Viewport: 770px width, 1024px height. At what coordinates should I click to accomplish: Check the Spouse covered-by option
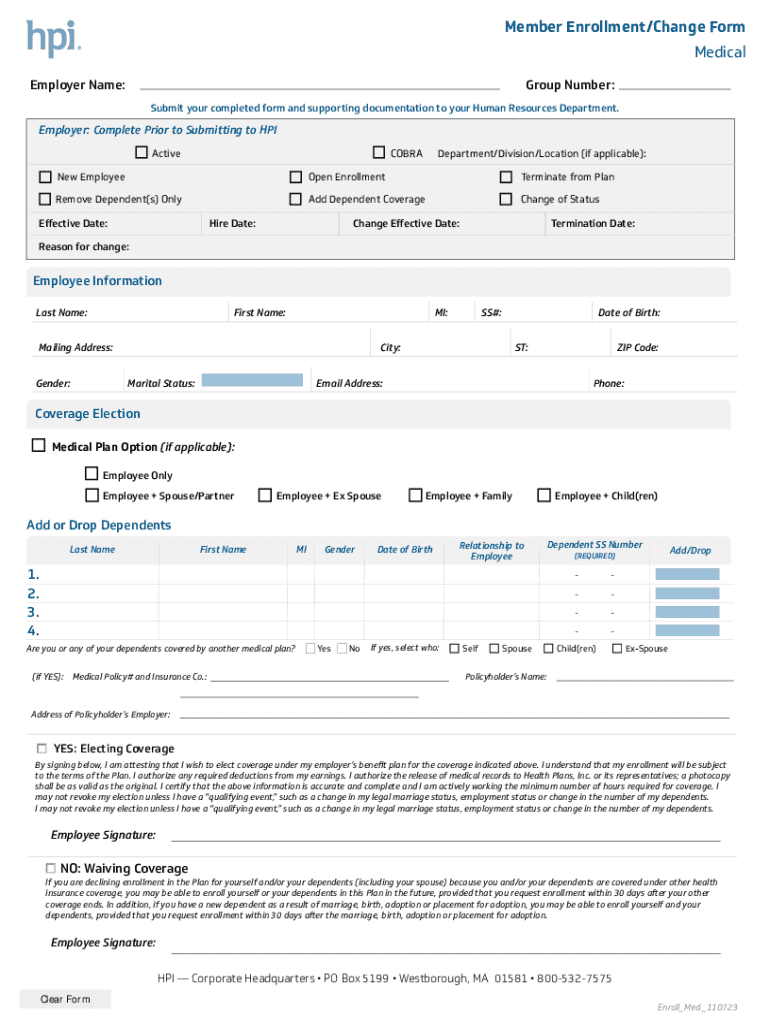494,648
